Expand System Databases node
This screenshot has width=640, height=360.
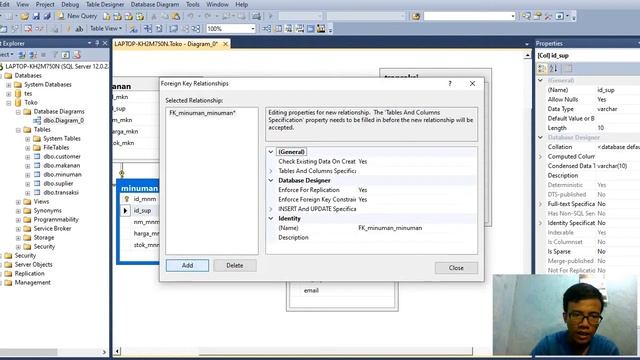click(9, 84)
